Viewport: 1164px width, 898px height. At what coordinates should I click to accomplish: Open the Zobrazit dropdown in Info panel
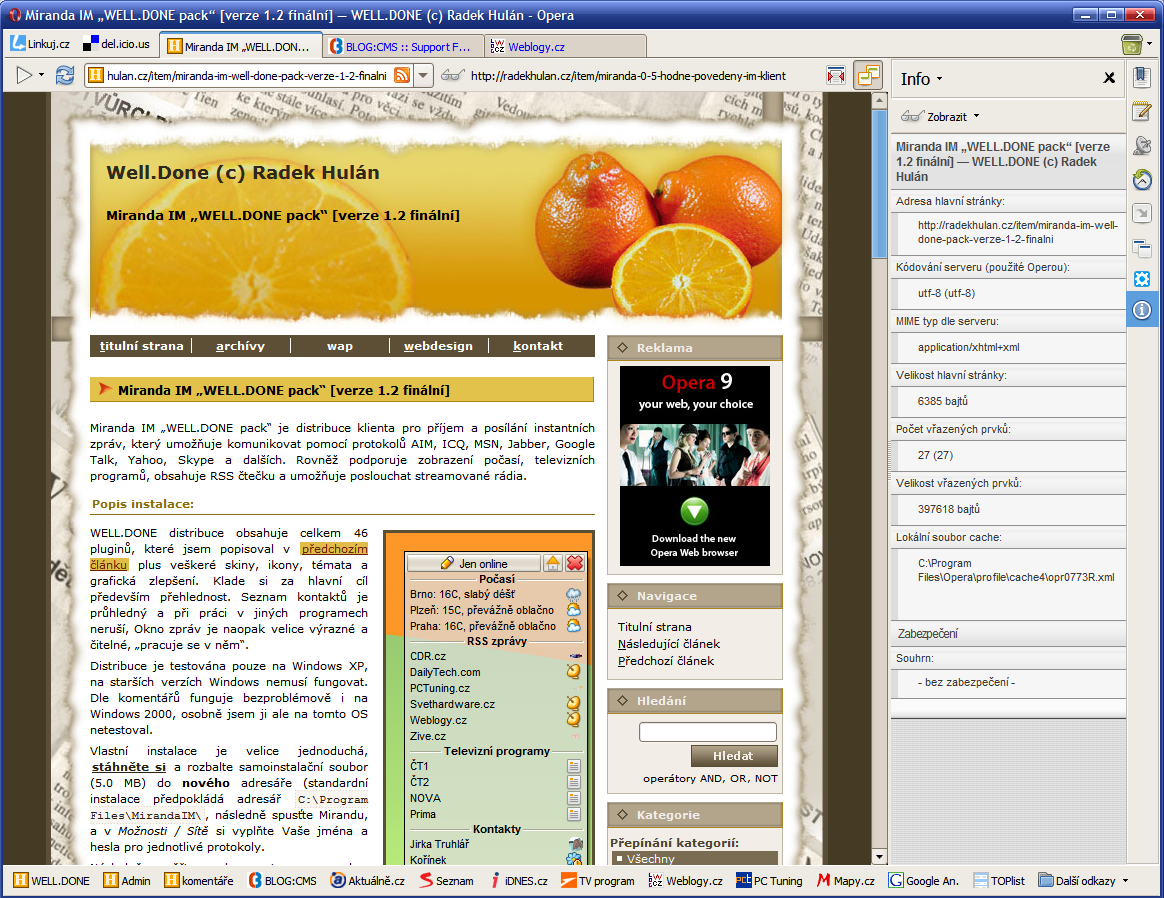tap(940, 117)
